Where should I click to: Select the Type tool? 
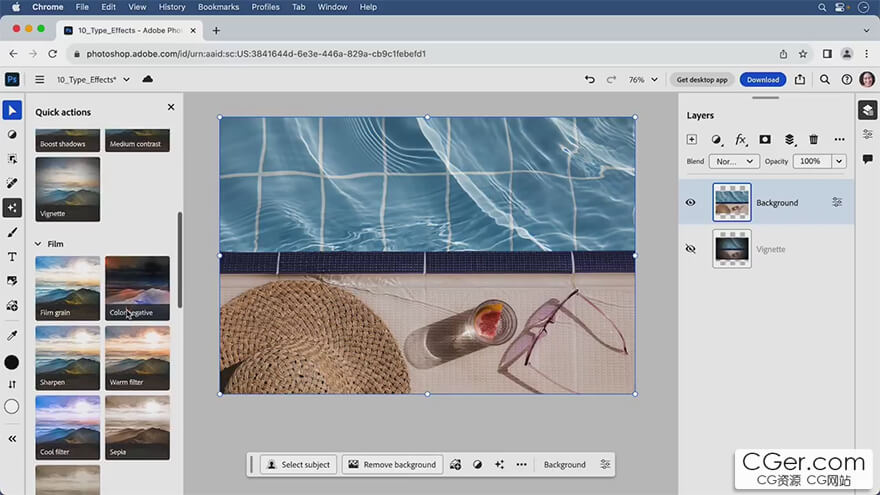[12, 257]
